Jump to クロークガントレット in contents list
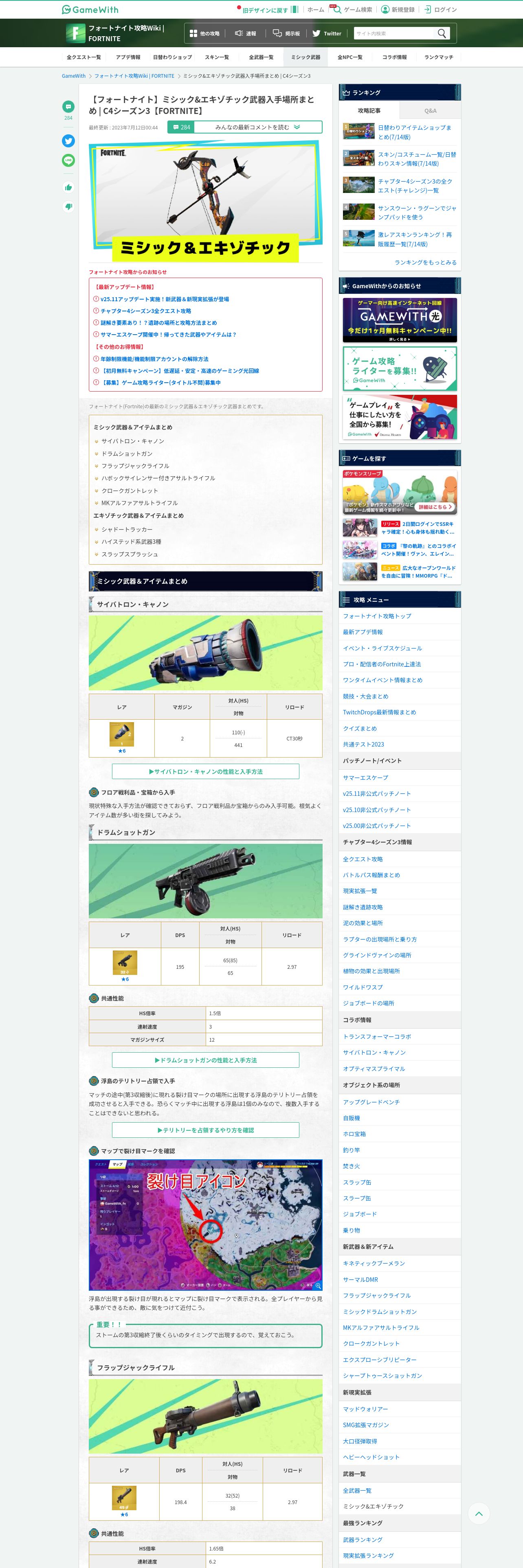This screenshot has height=1568, width=523. pos(130,491)
